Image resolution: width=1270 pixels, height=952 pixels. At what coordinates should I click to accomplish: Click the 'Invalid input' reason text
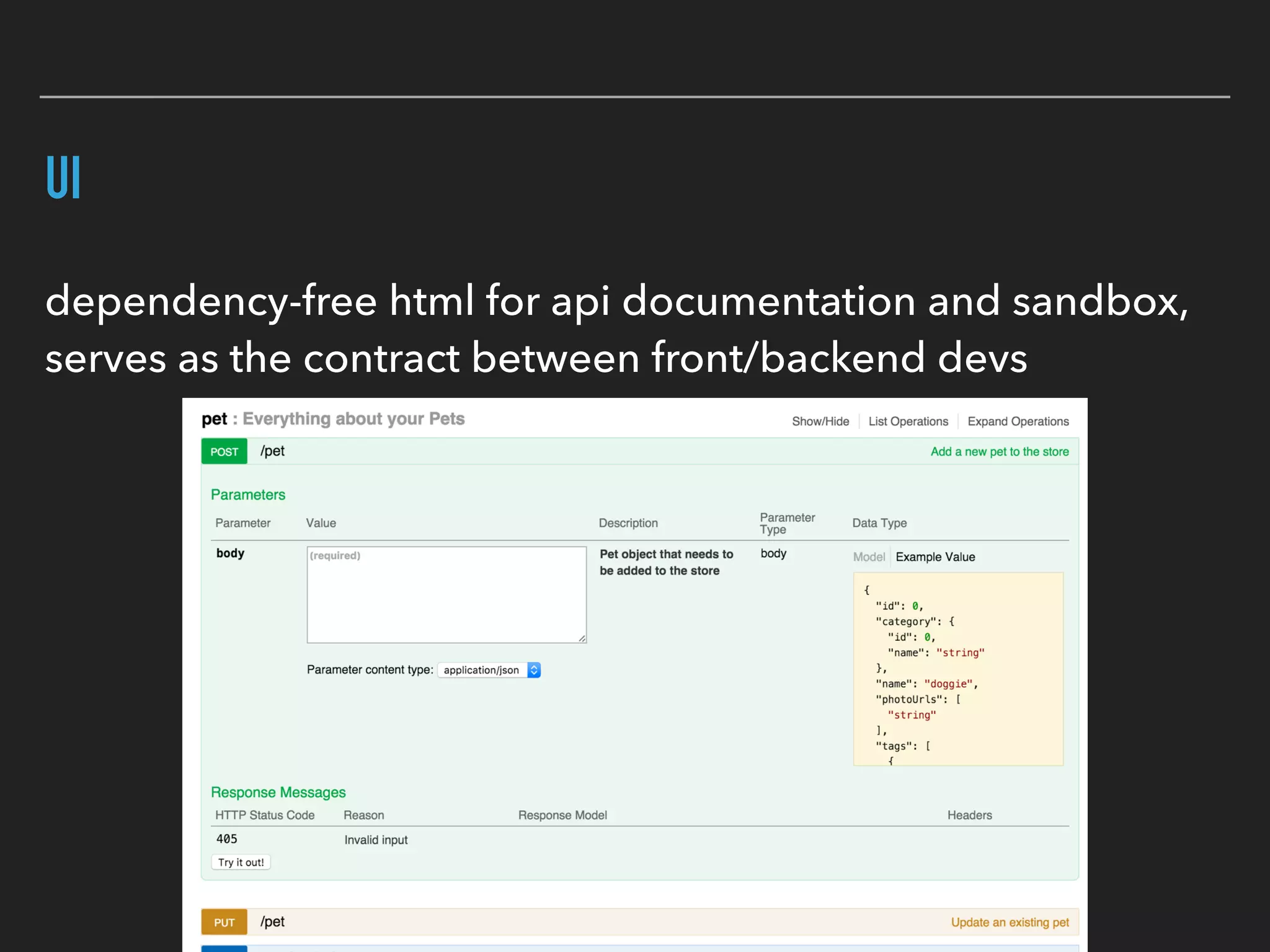(x=376, y=840)
